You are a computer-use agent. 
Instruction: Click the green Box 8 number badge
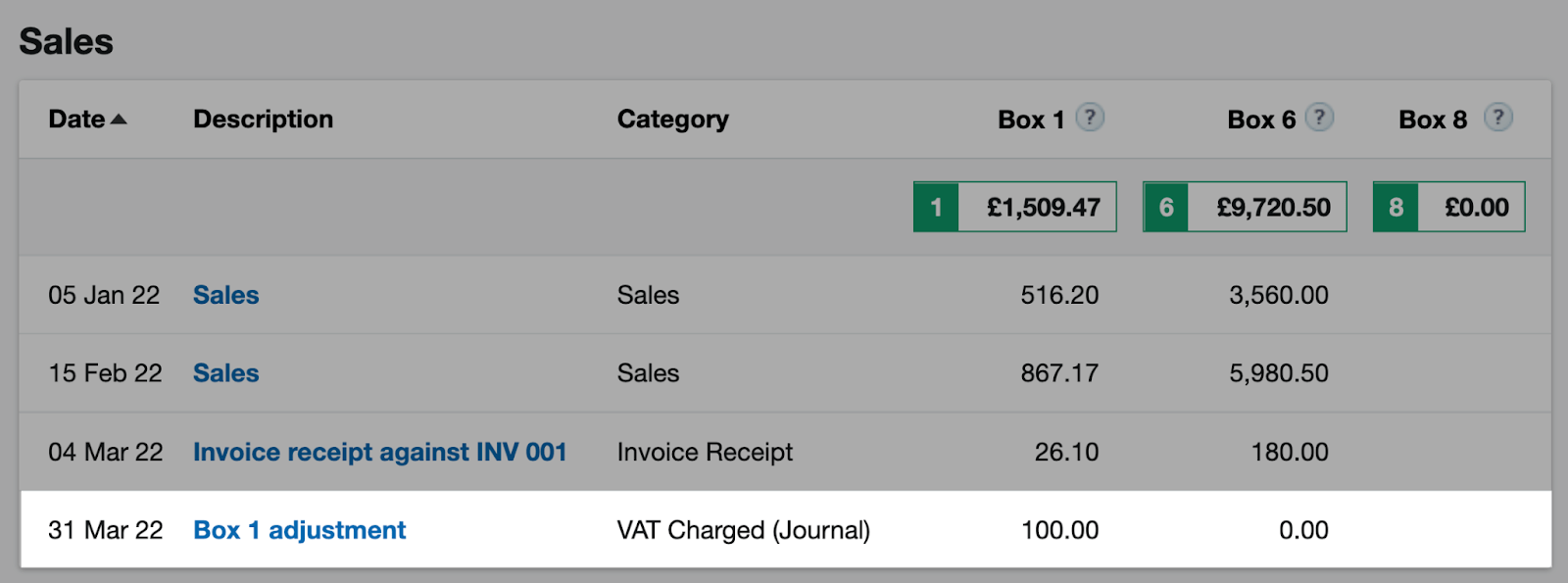click(x=1396, y=207)
